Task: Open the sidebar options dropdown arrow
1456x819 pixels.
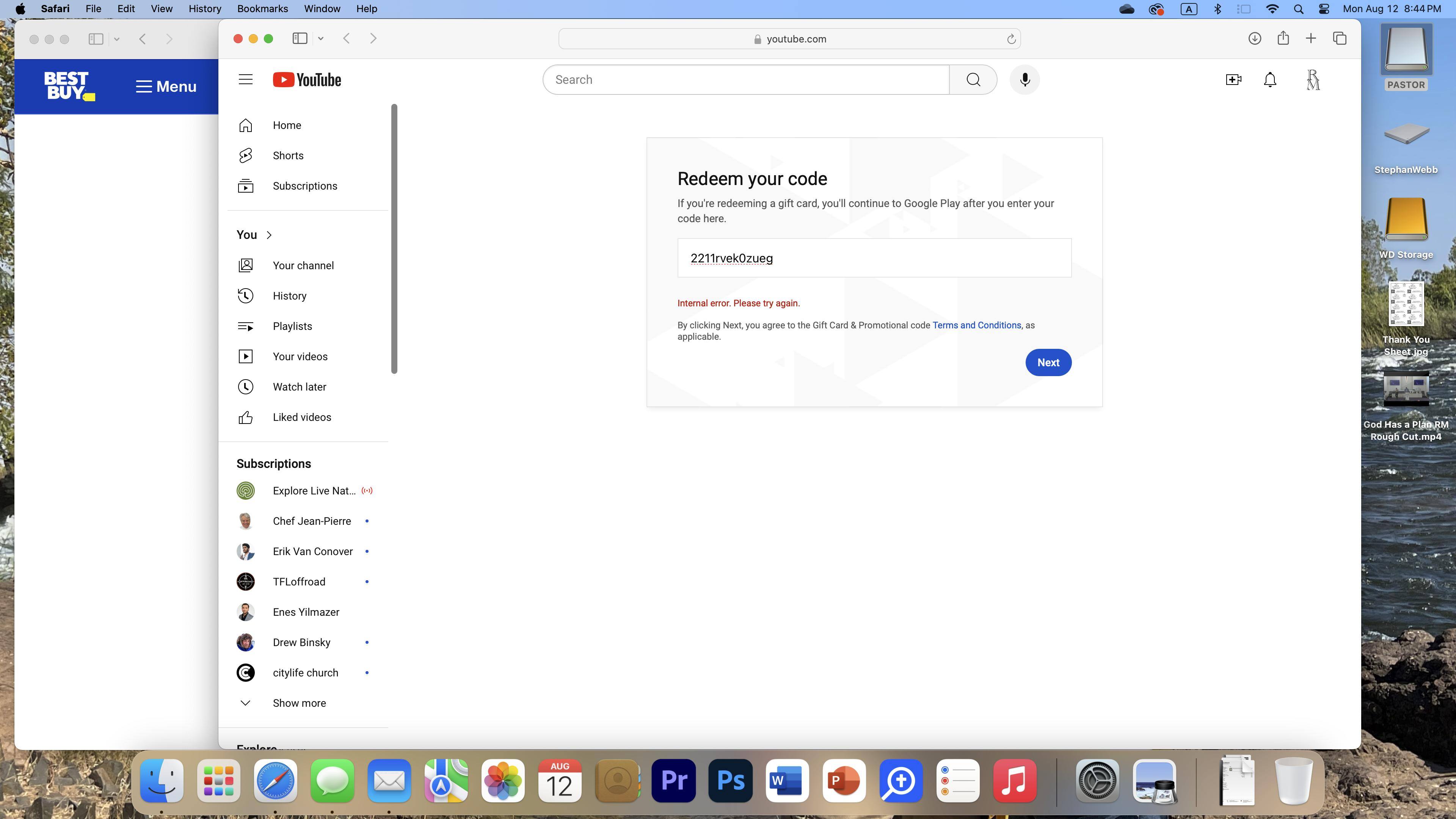Action: pos(320,38)
